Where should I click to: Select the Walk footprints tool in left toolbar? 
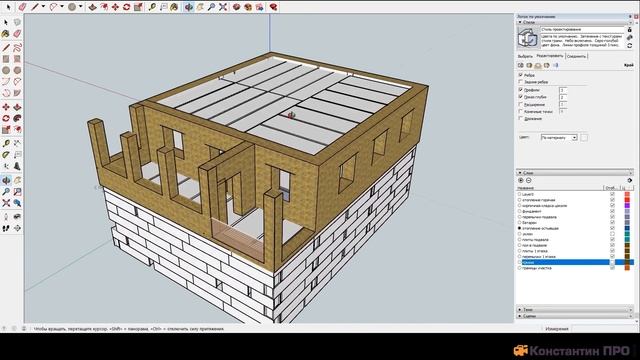6,229
